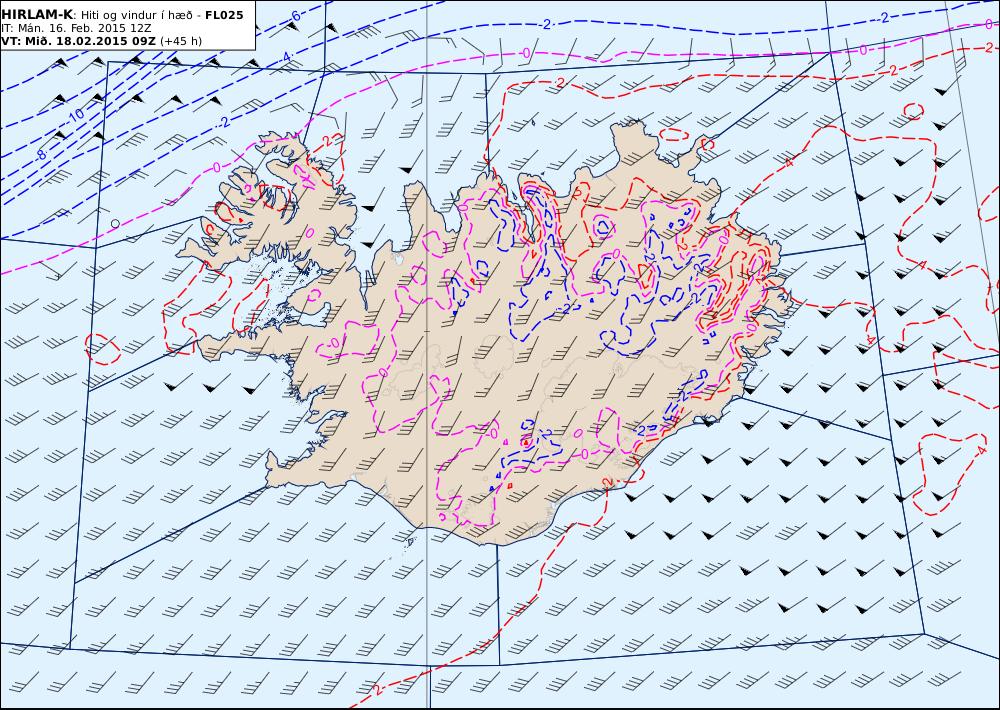
Task: Click the bold HIRLAM-K title text
Action: pyautogui.click(x=38, y=15)
